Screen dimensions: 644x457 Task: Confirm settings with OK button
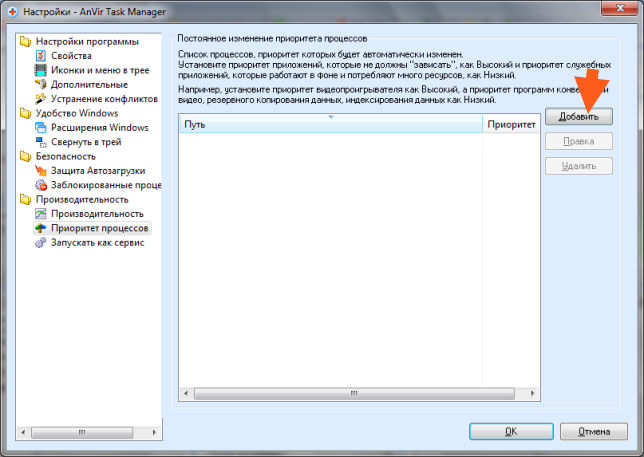511,432
